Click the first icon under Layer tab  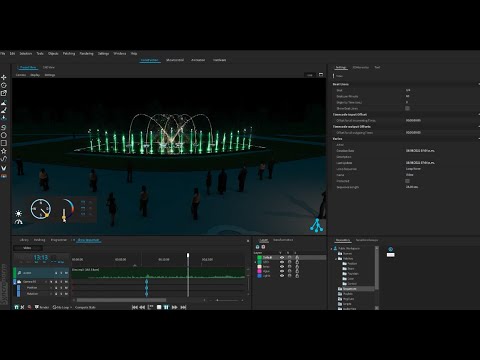click(257, 247)
